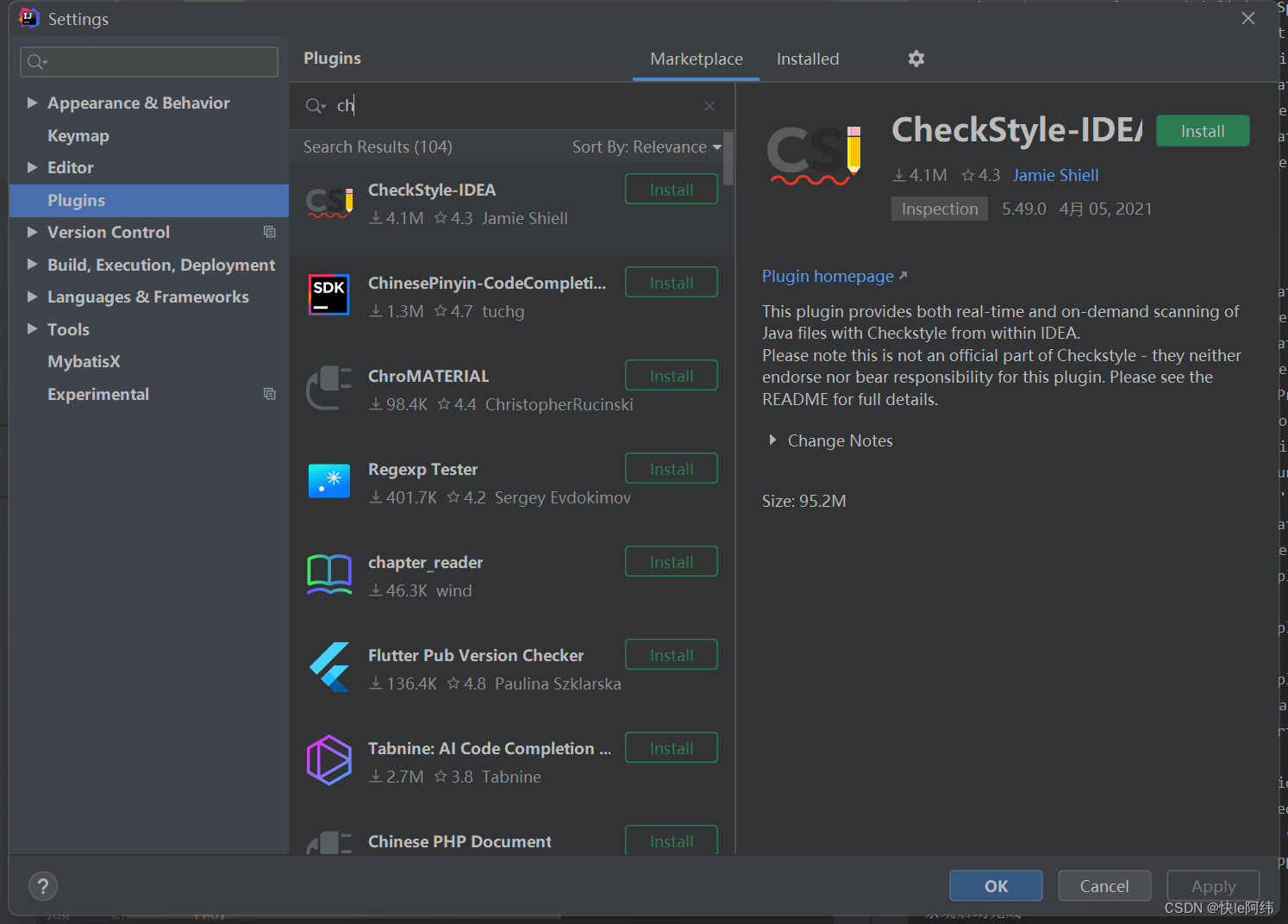Install the ChroMATERIAL plugin

[x=672, y=376]
